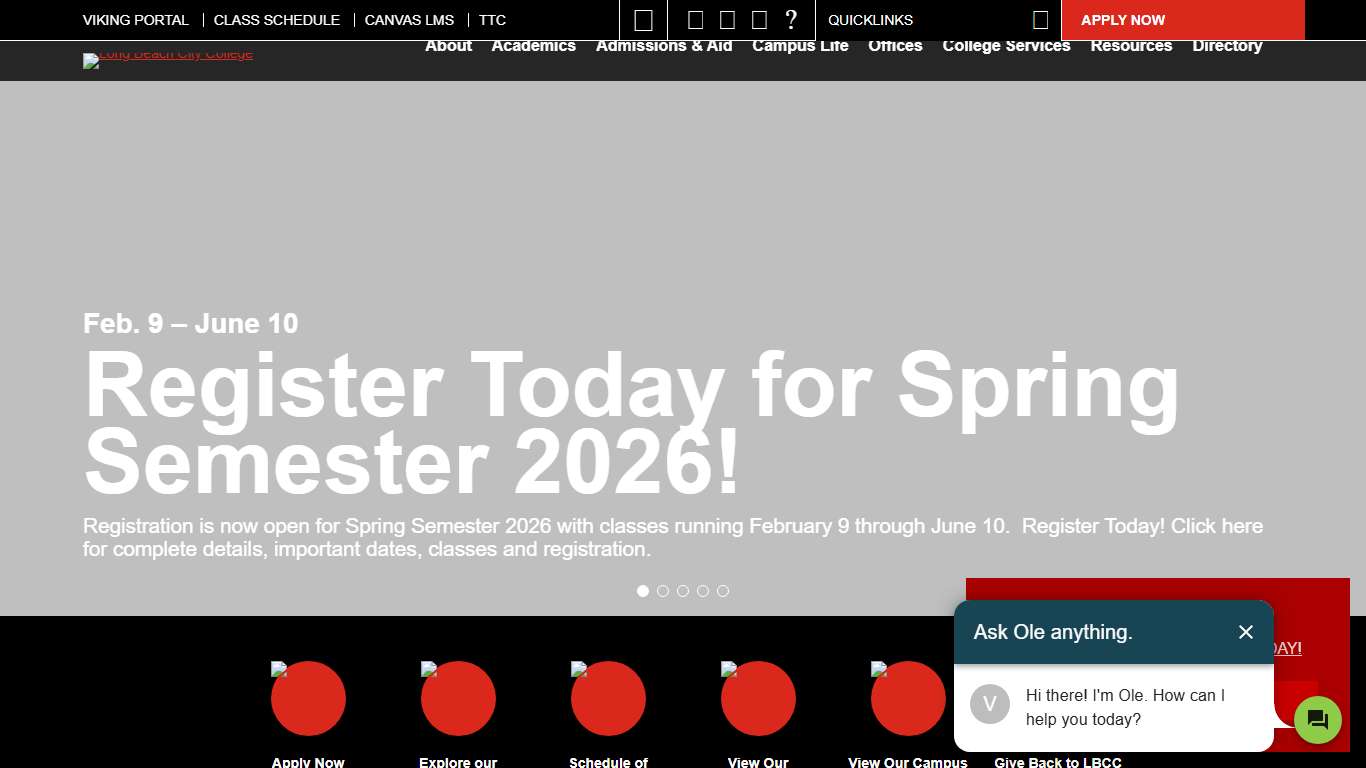
Task: Select the third carousel indicator dot
Action: click(x=683, y=591)
